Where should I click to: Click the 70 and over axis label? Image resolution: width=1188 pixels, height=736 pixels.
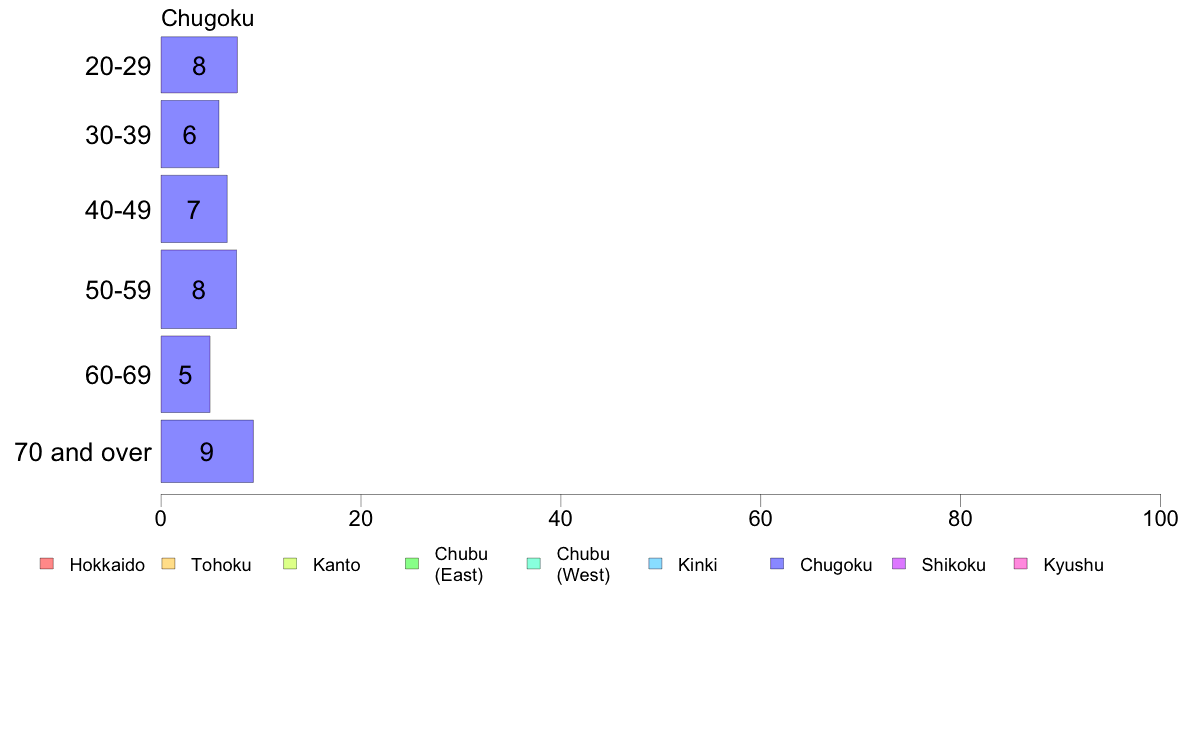click(83, 453)
